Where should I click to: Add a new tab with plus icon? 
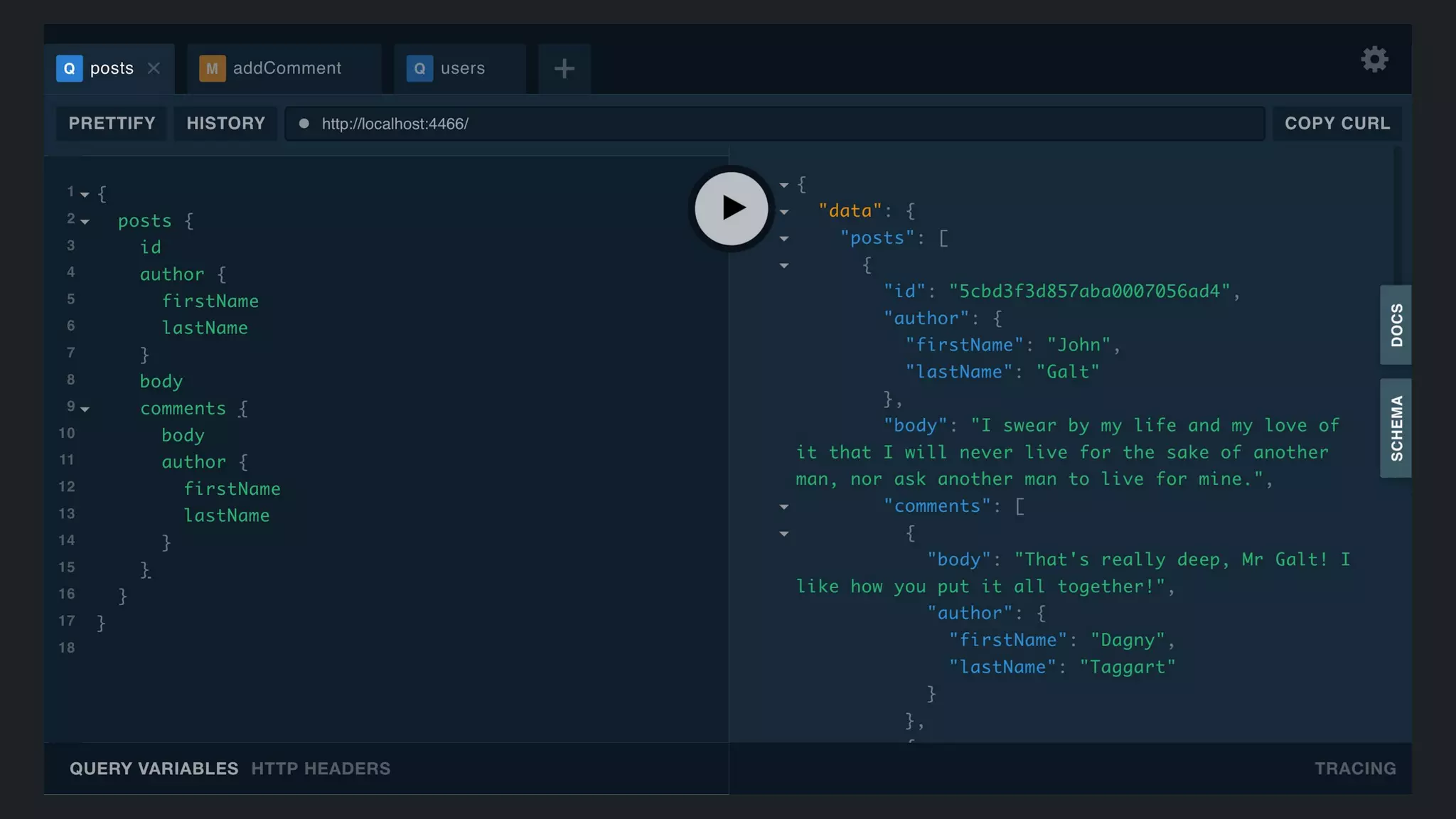point(564,69)
